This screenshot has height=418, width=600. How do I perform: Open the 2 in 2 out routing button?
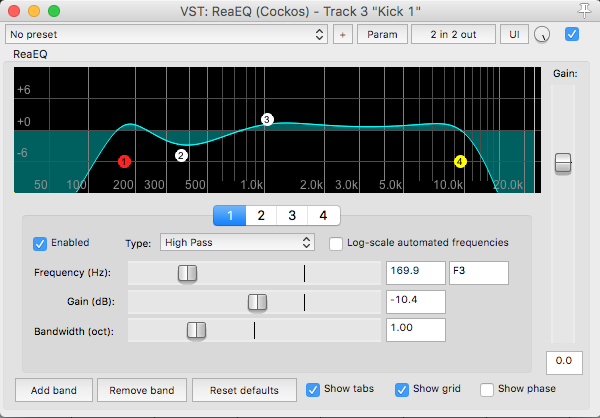[x=453, y=34]
